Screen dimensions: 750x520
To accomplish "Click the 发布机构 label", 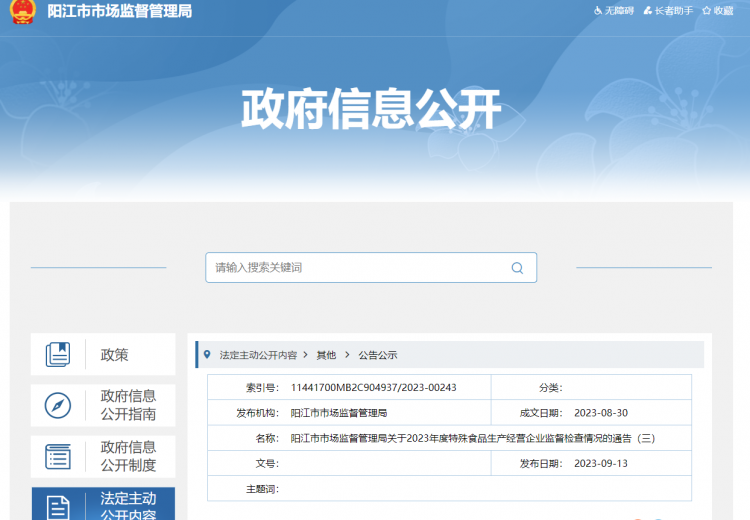I will click(257, 413).
